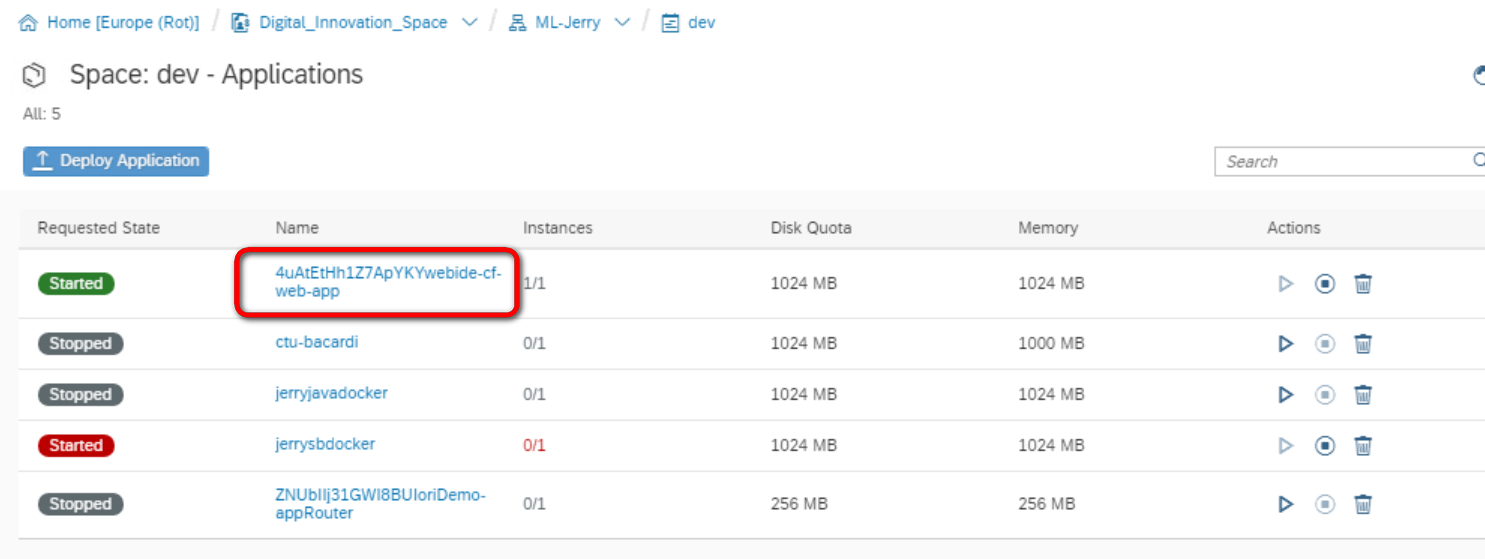Start the ZNUbIIj31GWI8BUIoriDemo-appRouter application
1485x559 pixels.
click(1286, 504)
